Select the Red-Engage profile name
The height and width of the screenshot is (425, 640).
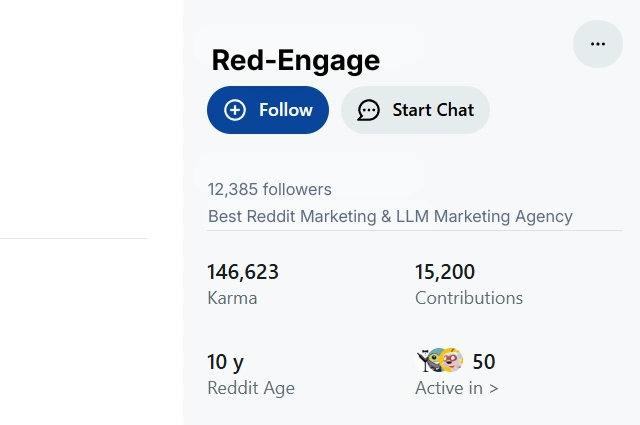[295, 60]
